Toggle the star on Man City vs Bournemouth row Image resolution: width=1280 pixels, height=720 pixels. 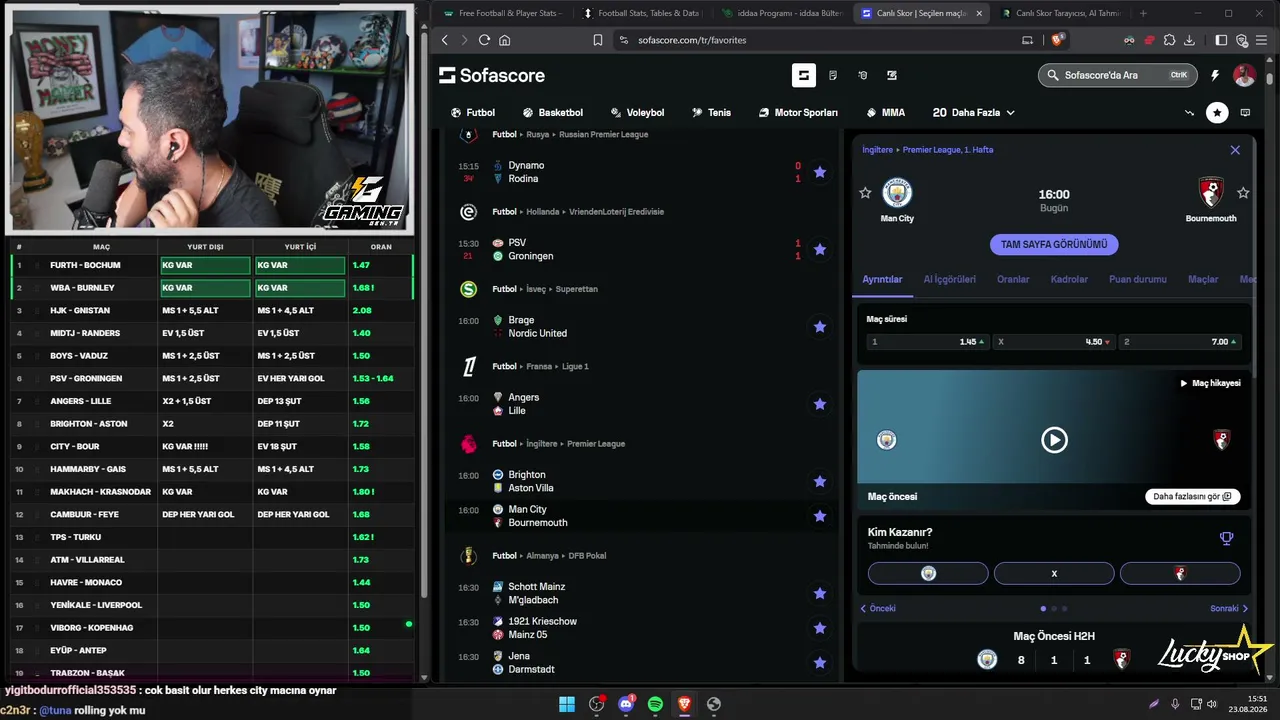pos(820,516)
